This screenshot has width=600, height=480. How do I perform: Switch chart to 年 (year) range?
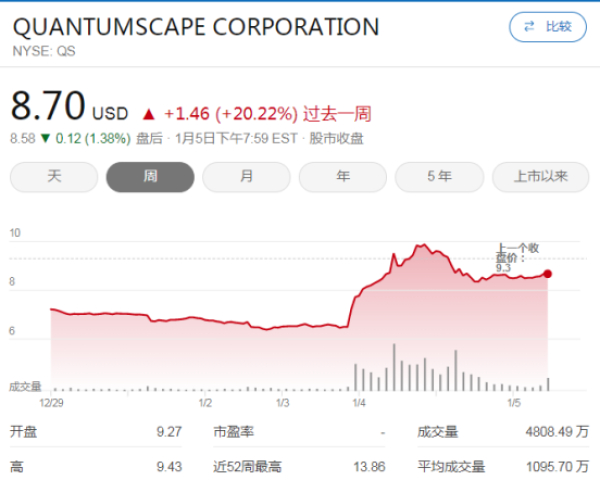[343, 177]
